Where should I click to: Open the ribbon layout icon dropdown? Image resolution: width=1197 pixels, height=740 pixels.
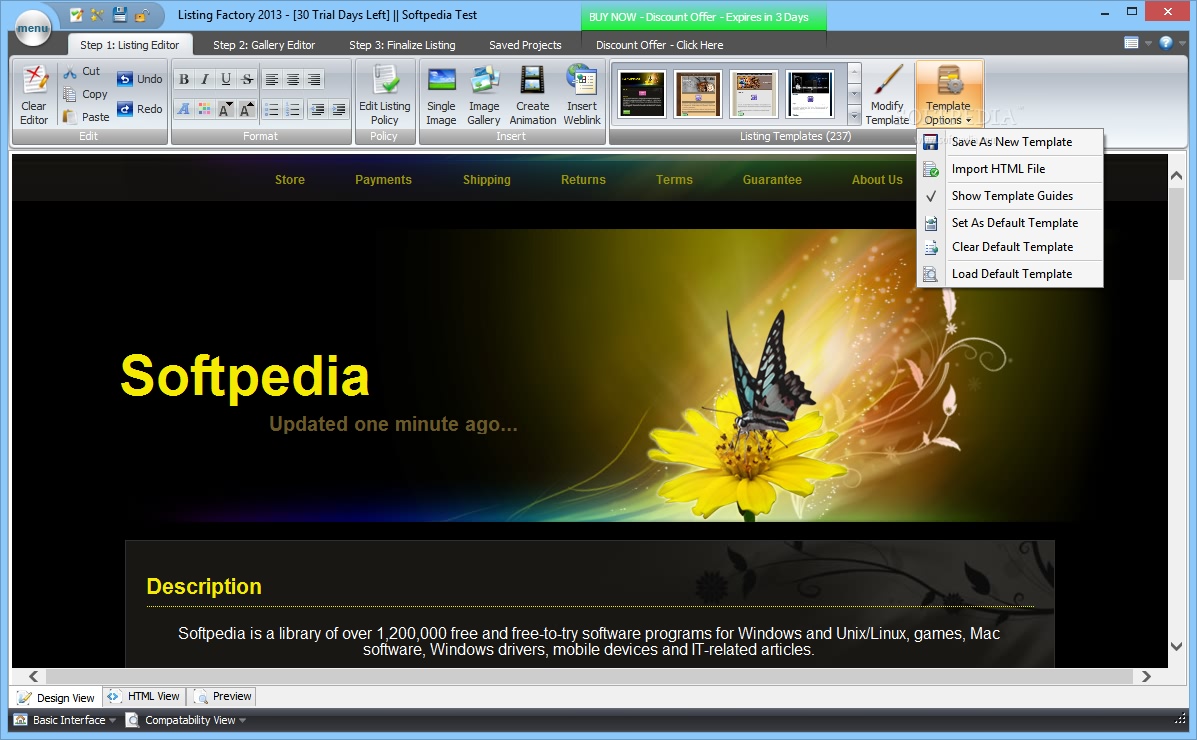point(1137,43)
